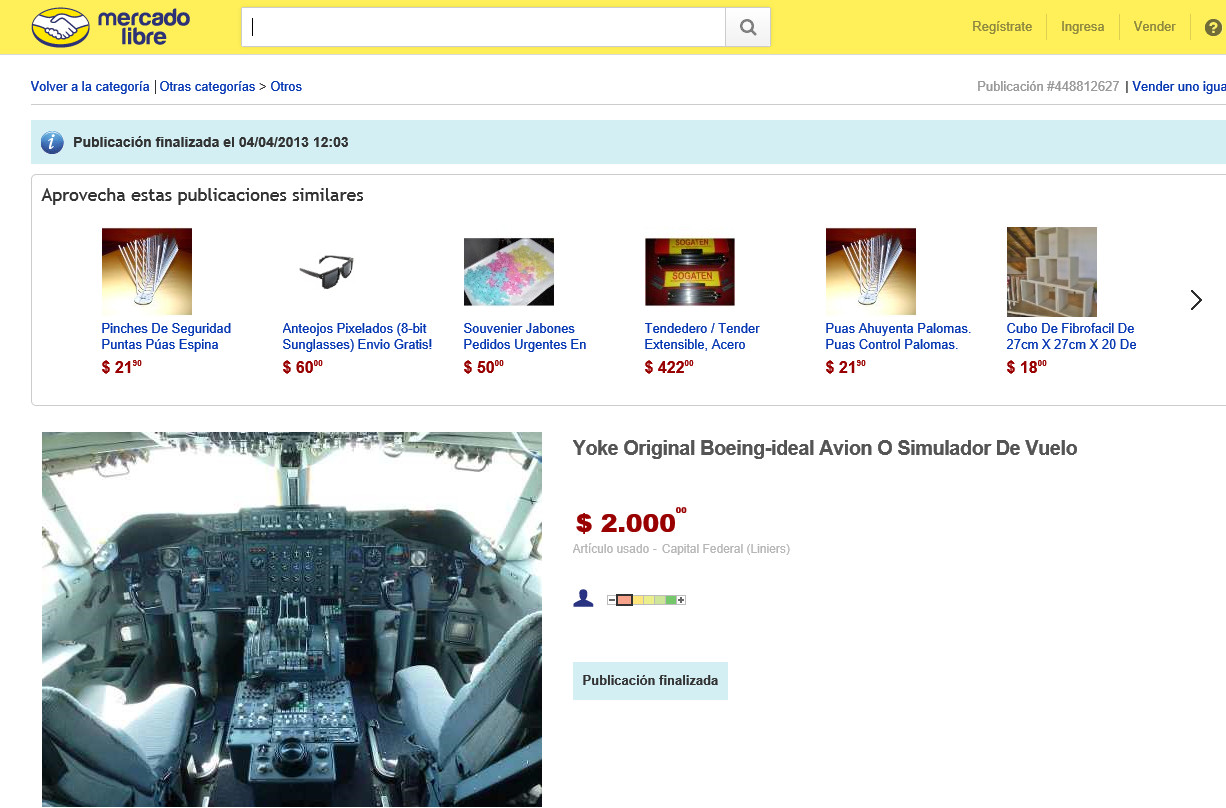Open the Ingresa menu item
Image resolution: width=1226 pixels, height=808 pixels.
pyautogui.click(x=1083, y=27)
